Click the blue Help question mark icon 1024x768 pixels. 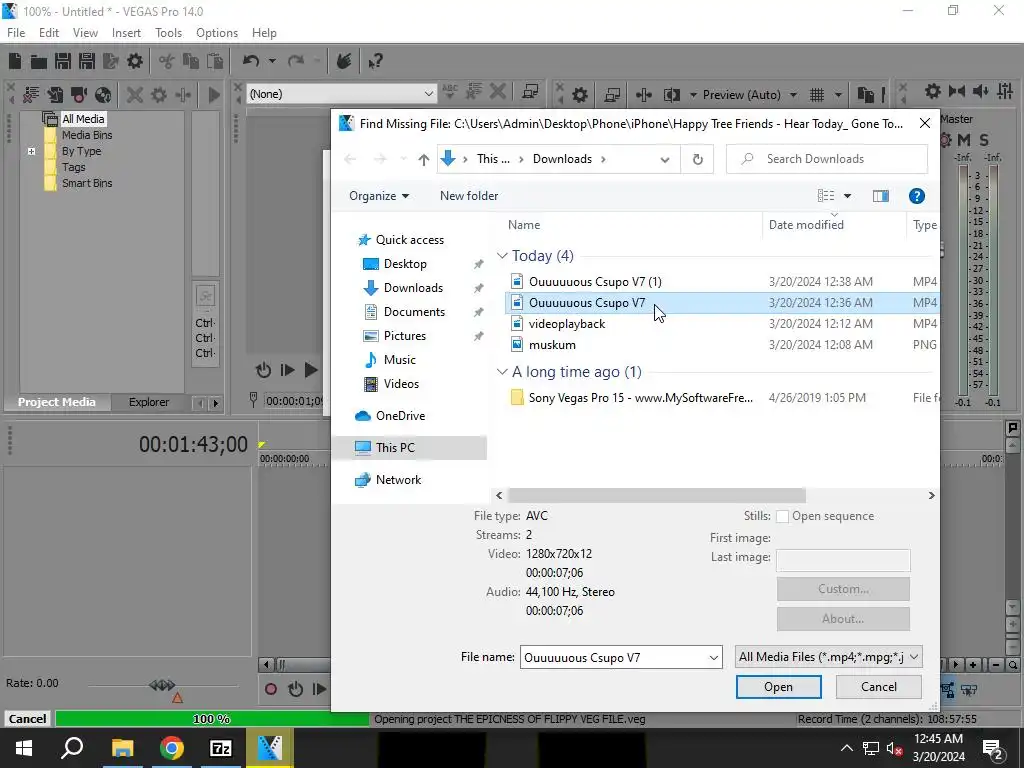pyautogui.click(x=916, y=196)
